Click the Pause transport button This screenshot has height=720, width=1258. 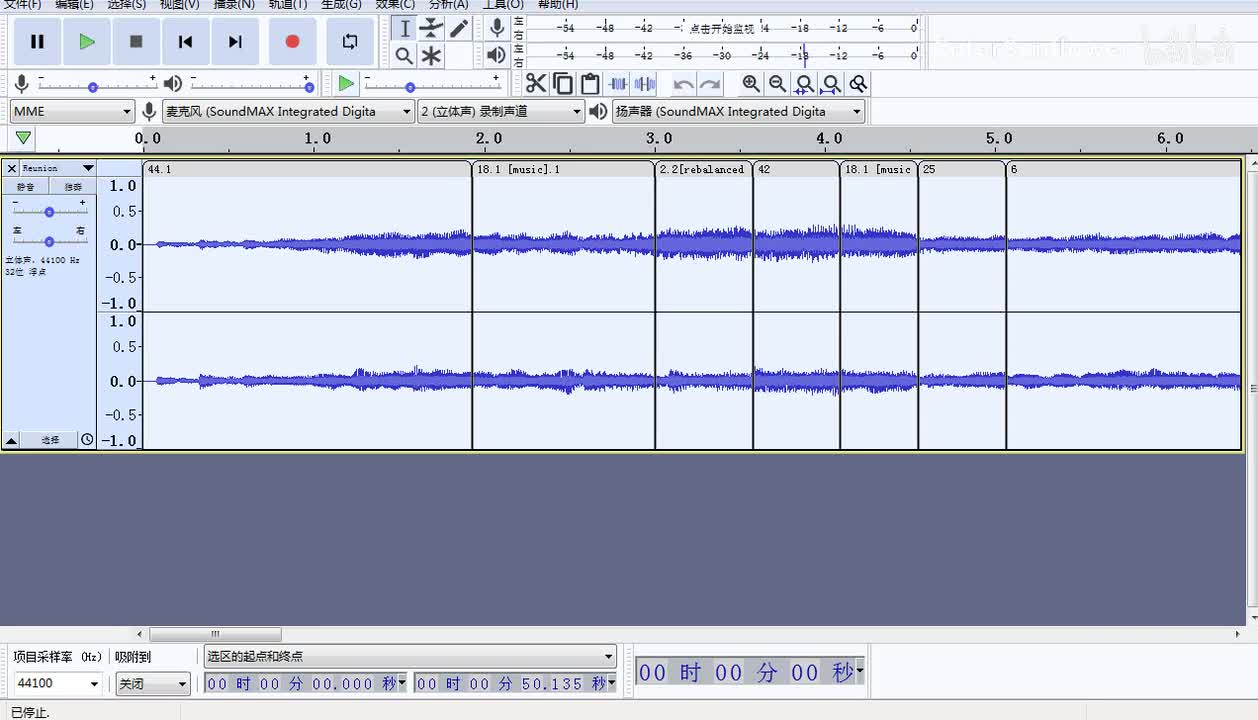37,41
